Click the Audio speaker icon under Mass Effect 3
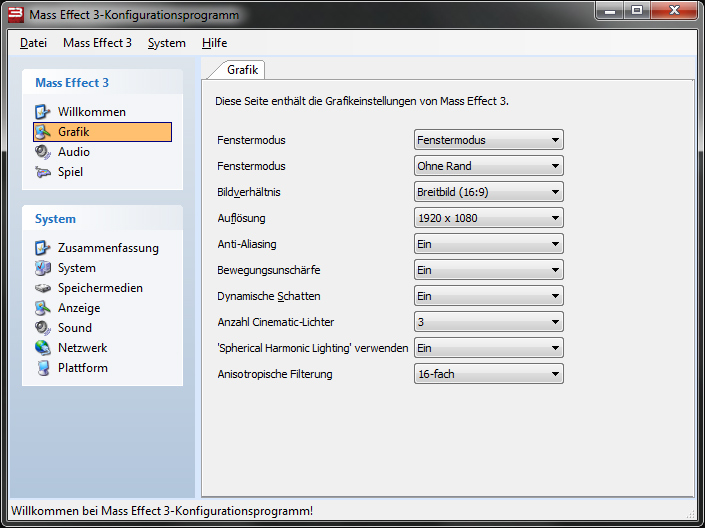This screenshot has width=705, height=528. coord(43,152)
